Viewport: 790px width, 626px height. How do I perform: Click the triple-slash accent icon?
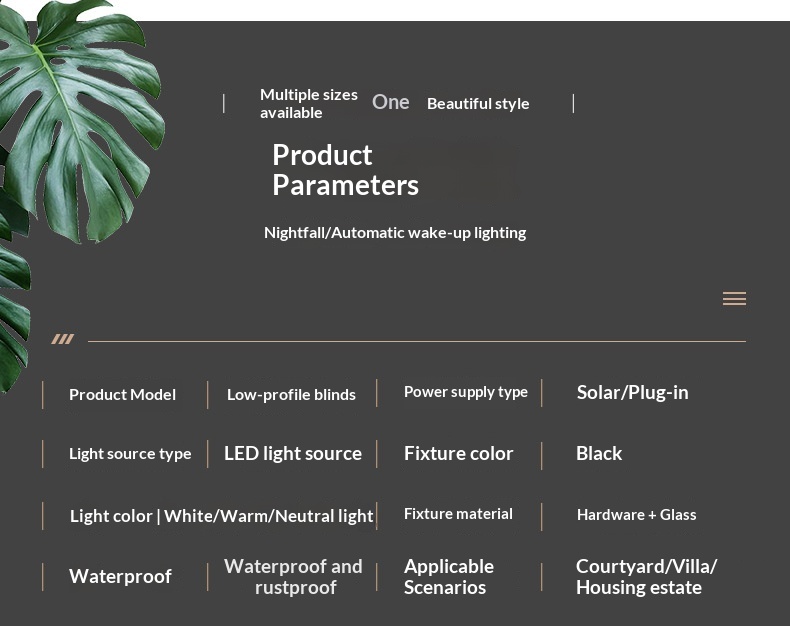coord(62,339)
